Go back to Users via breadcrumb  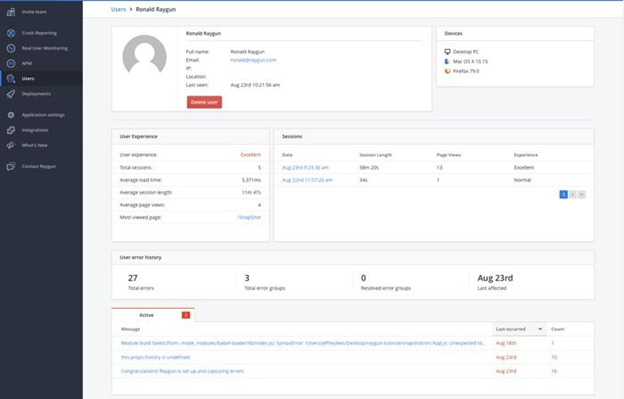(x=119, y=9)
